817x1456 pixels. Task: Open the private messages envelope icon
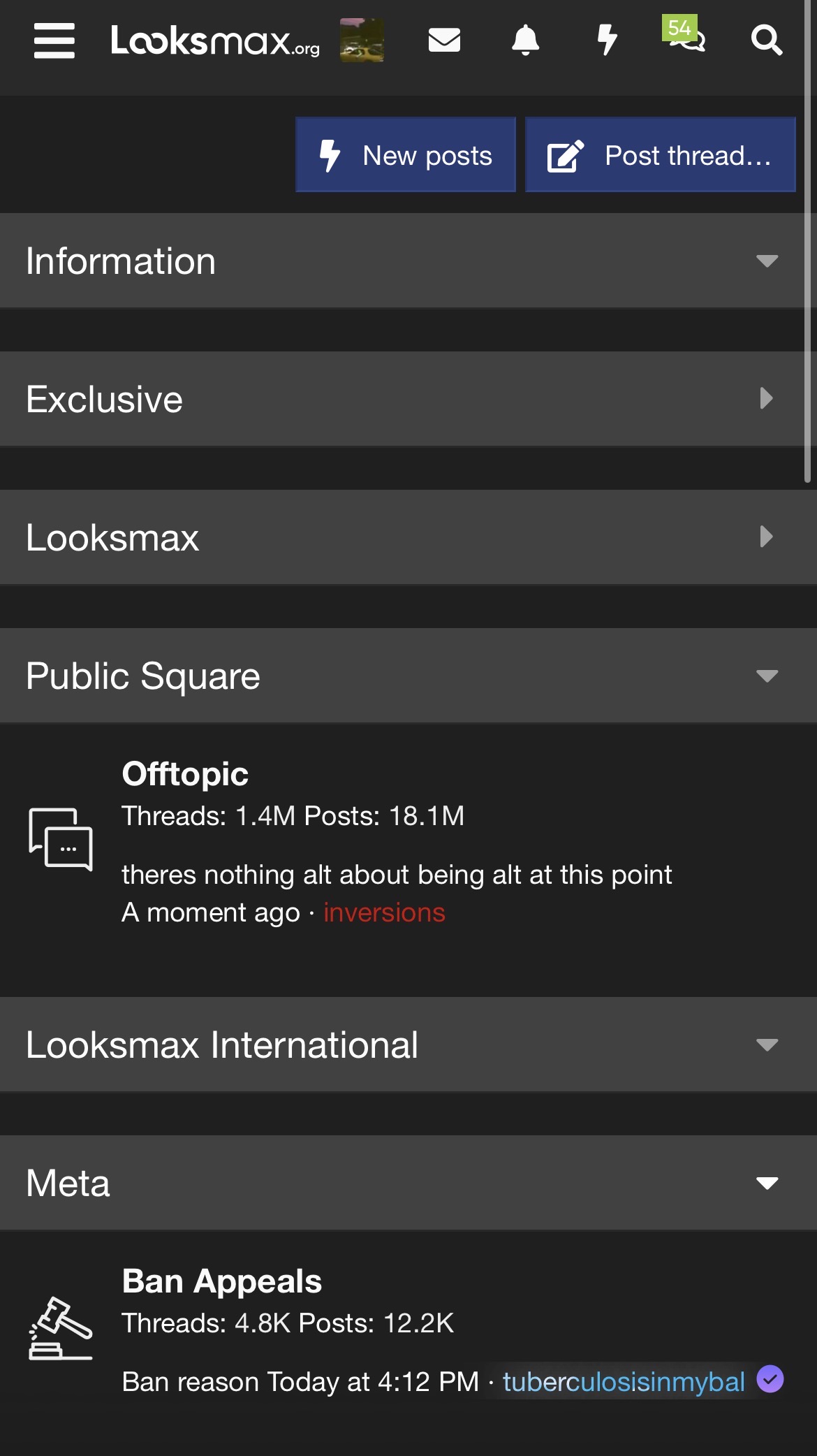coord(444,41)
